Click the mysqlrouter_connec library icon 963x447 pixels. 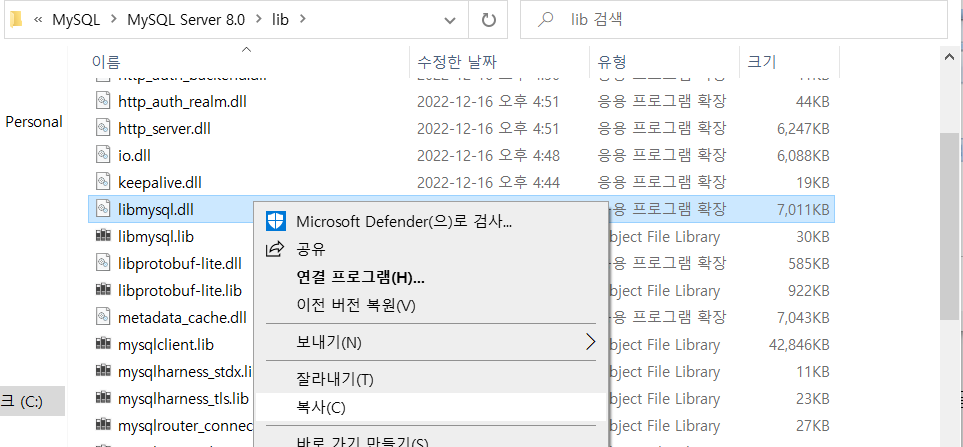pos(103,426)
